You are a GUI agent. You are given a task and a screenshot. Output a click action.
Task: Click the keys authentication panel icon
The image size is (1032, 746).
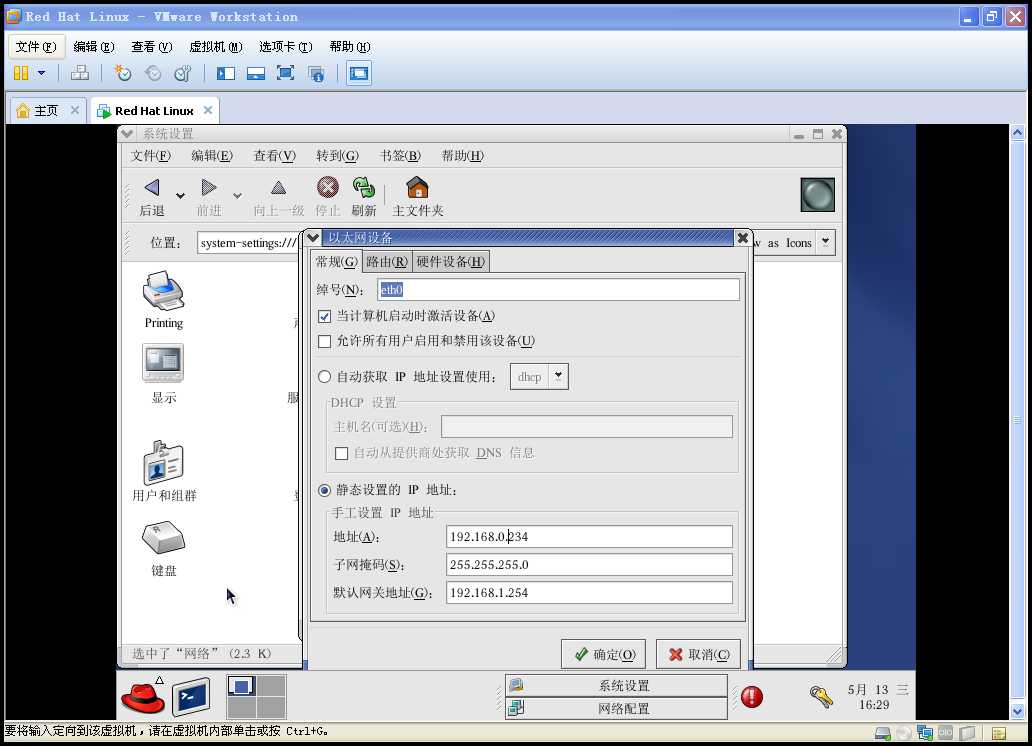(821, 697)
